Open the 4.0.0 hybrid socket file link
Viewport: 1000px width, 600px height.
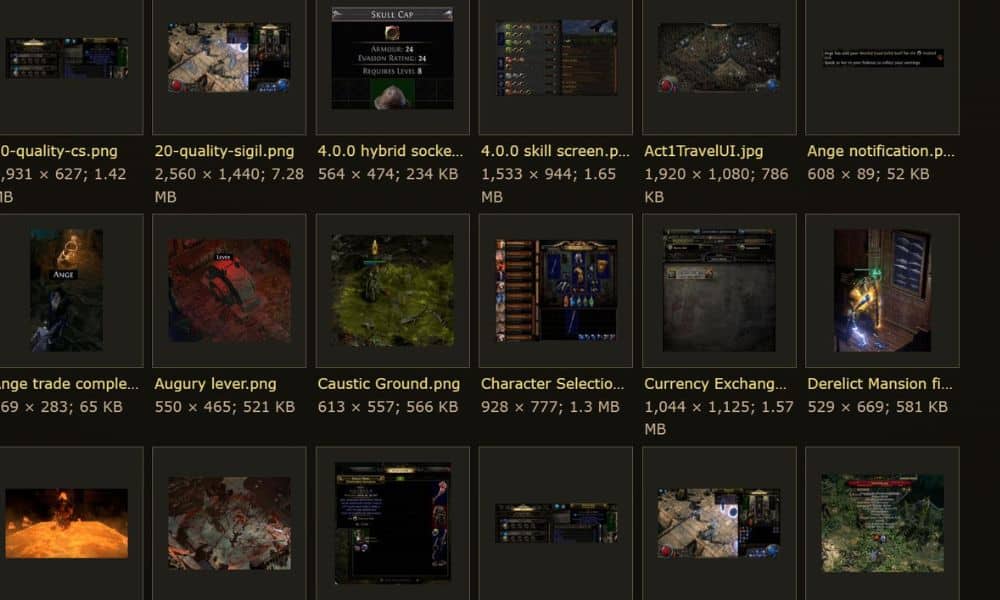(390, 151)
